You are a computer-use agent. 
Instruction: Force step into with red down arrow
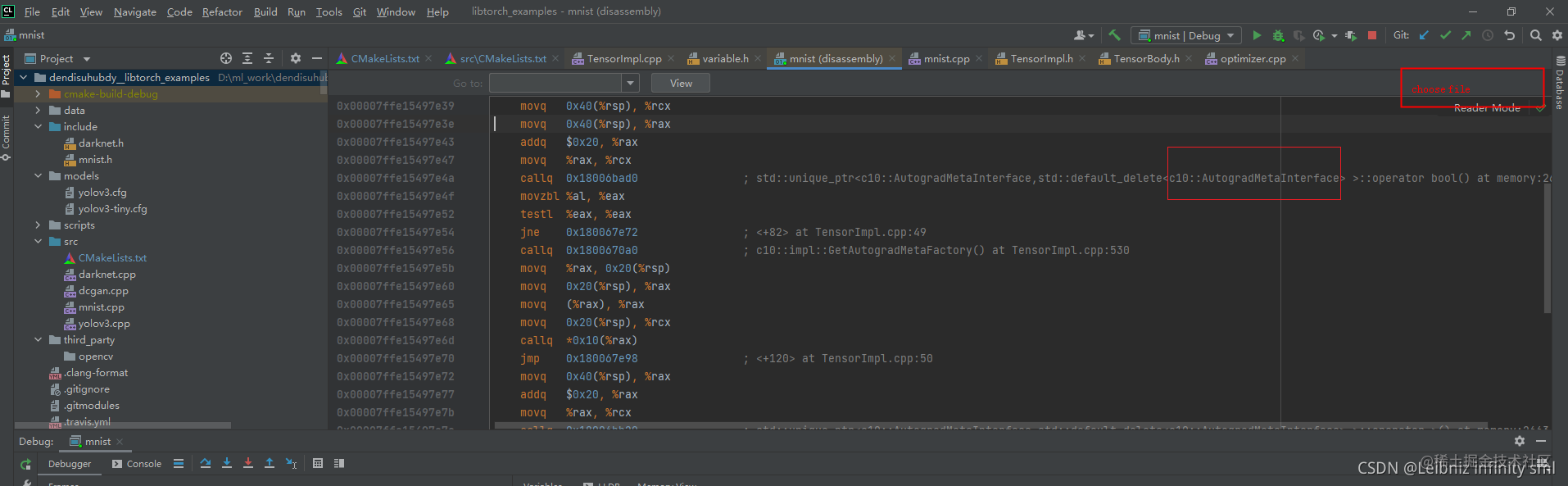point(248,463)
